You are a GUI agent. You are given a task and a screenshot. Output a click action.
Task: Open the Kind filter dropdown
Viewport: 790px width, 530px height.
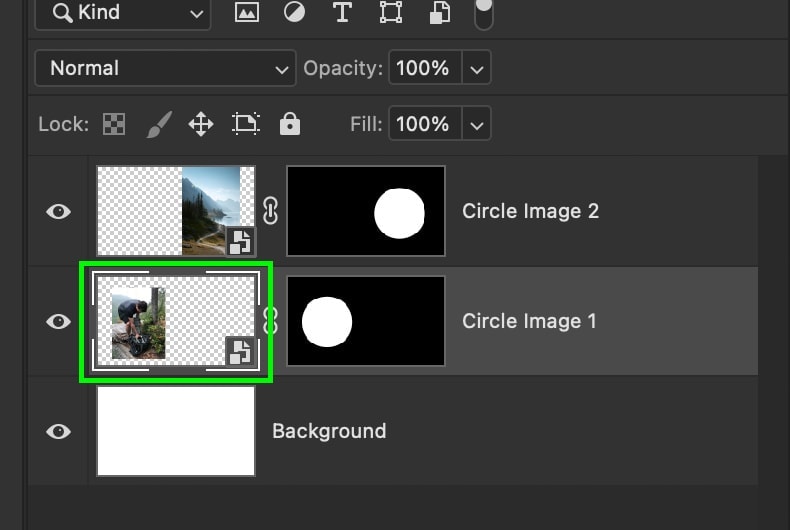tap(122, 13)
